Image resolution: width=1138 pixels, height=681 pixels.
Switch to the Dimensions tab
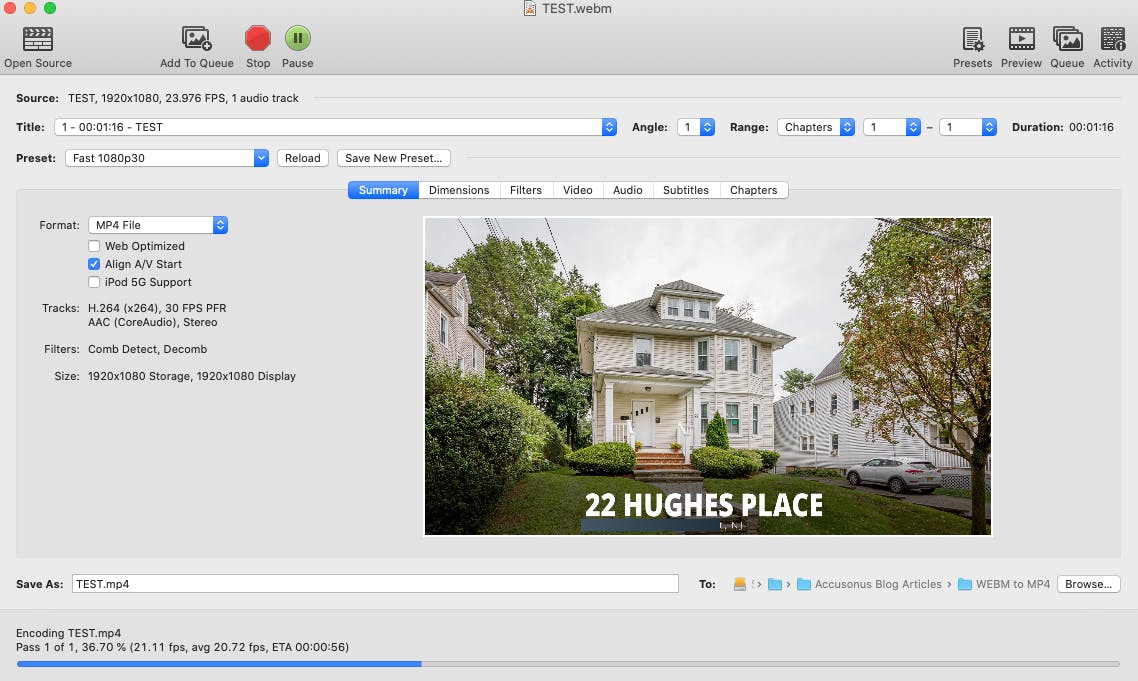tap(459, 190)
